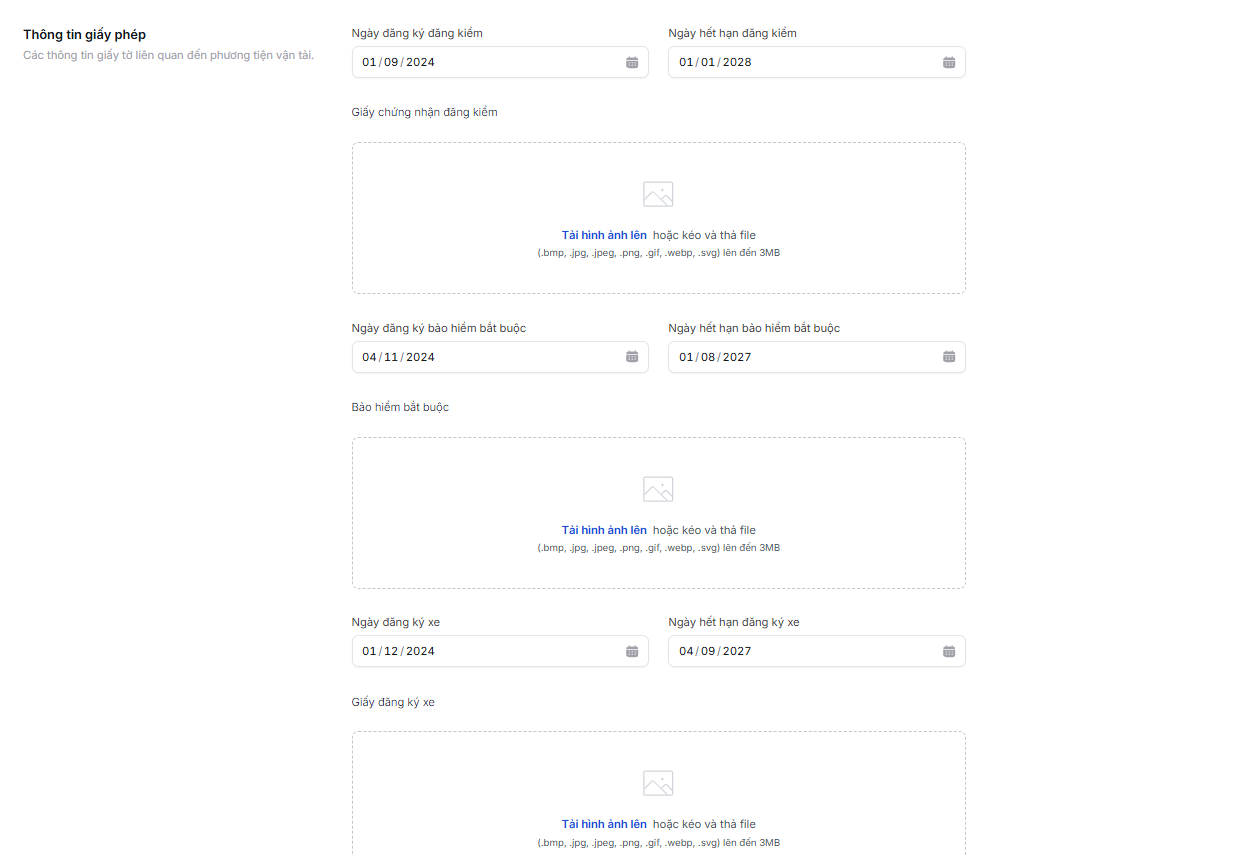The image size is (1259, 856).
Task: Select month 08 in Ngày hết hạn bảo hiểm bắt buộc
Action: pos(708,357)
